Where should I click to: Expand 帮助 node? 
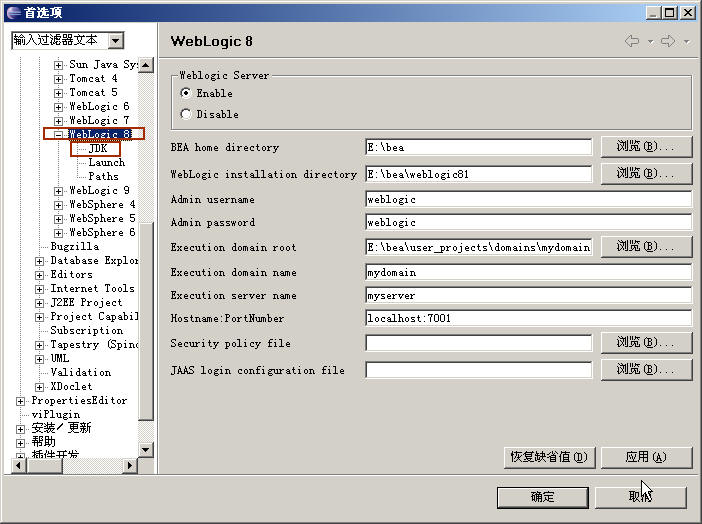pos(20,443)
